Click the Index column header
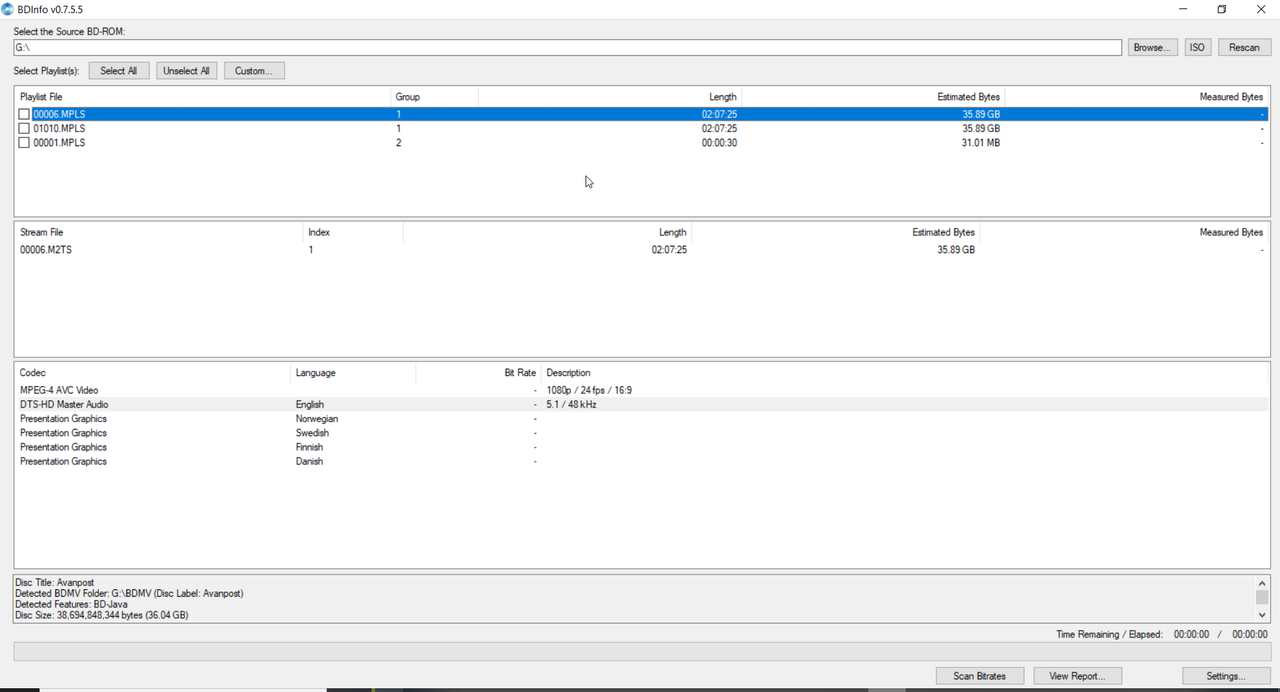The width and height of the screenshot is (1280, 692). [x=352, y=232]
